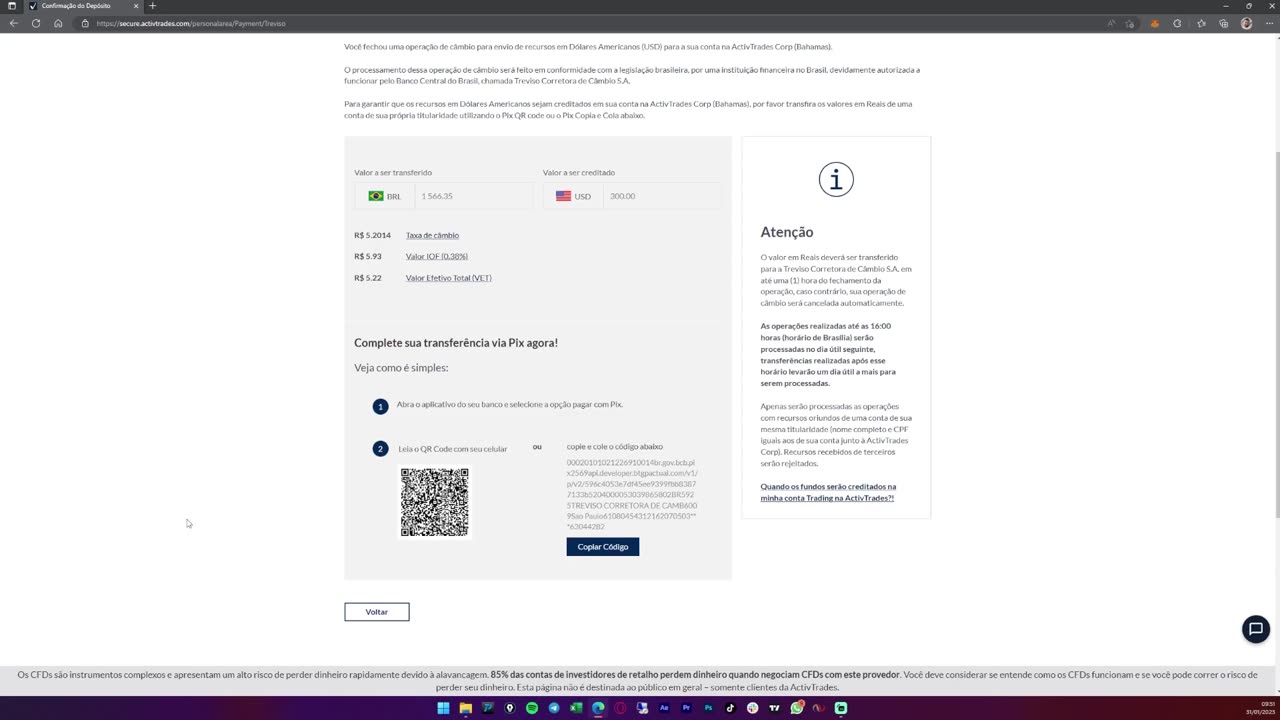Screen dimensions: 1280x720
Task: Open the Favorites list icon
Action: [x=1201, y=23]
